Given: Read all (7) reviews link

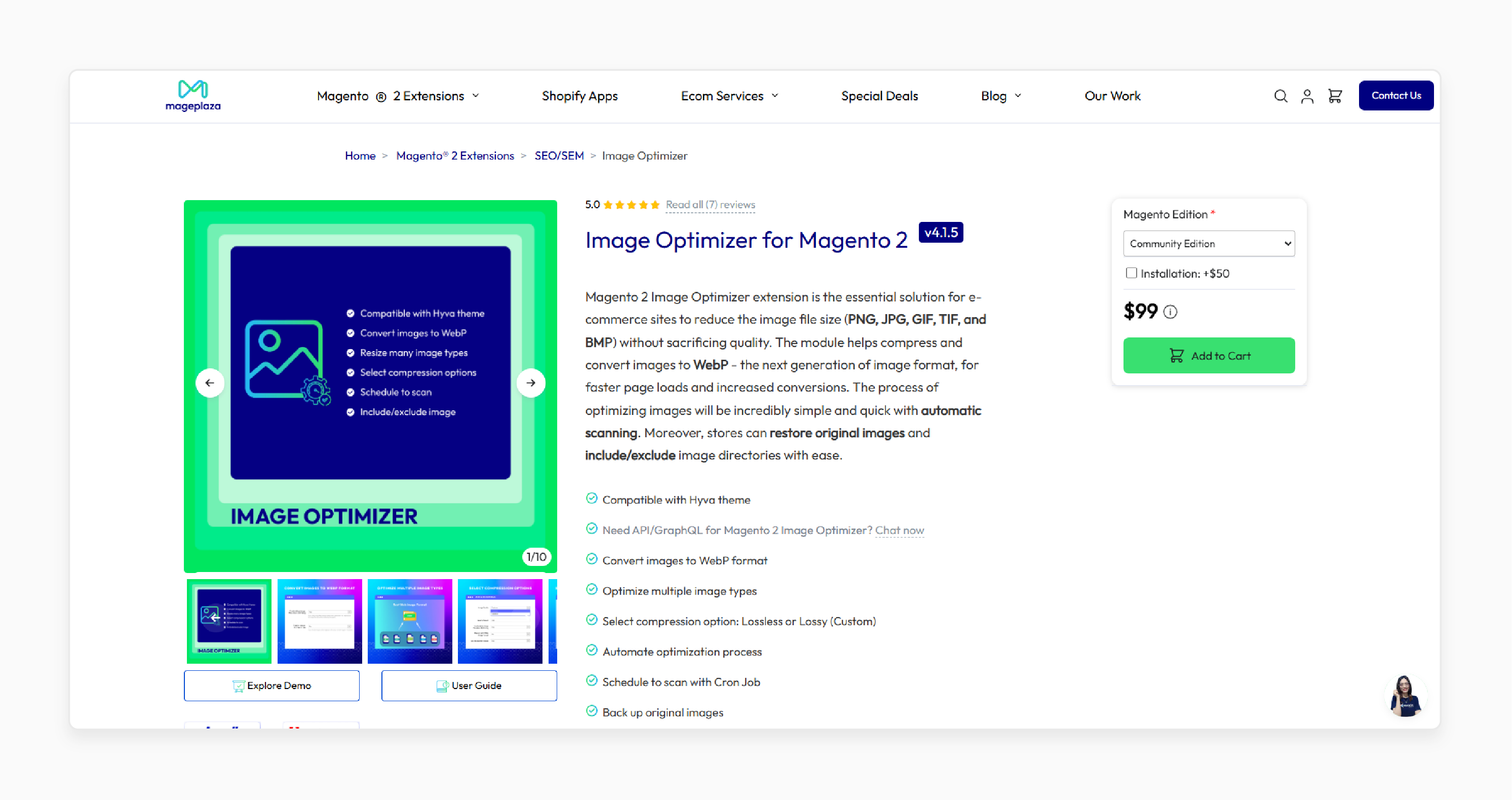Looking at the screenshot, I should click(x=710, y=205).
